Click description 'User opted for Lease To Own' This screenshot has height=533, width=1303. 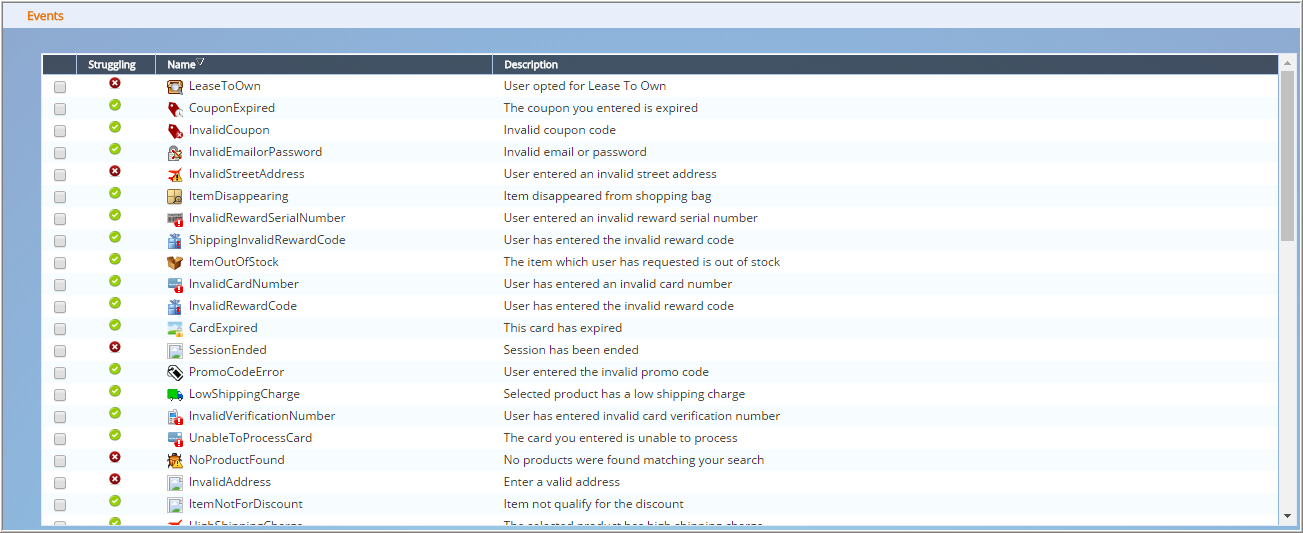[x=585, y=86]
